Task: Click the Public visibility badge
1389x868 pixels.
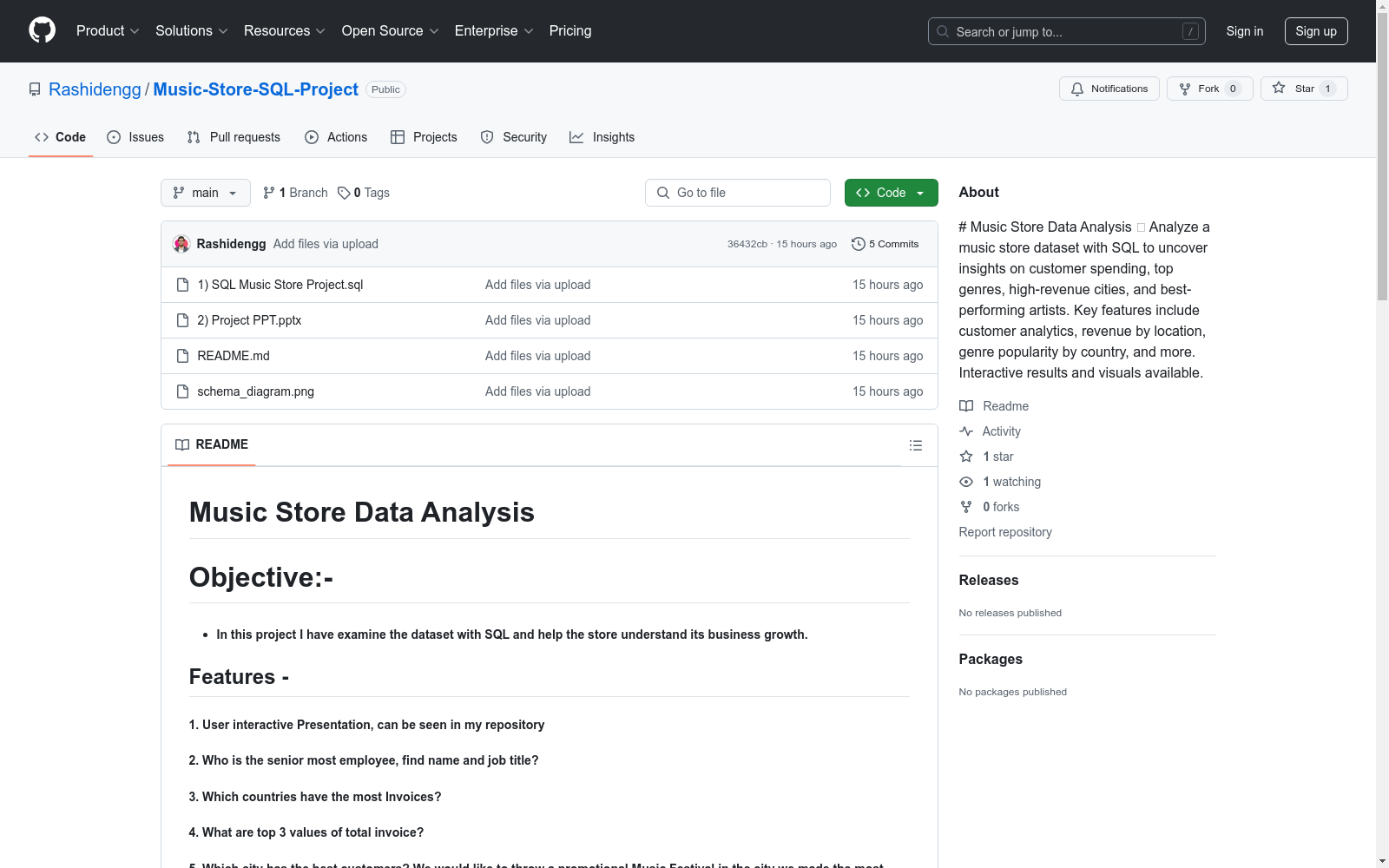Action: (385, 89)
